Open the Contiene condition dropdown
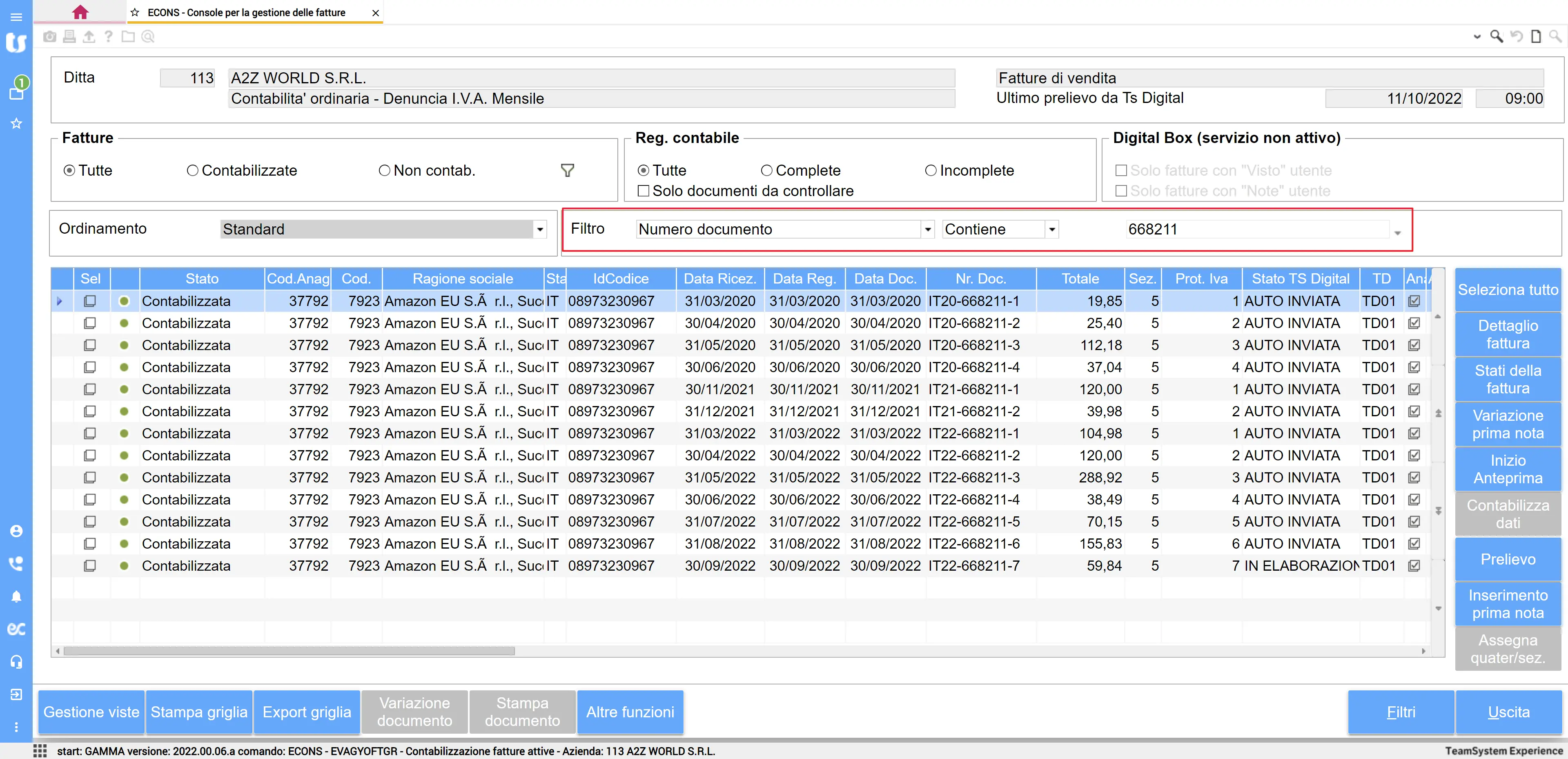Screen dimensions: 1568x759 coord(1051,230)
